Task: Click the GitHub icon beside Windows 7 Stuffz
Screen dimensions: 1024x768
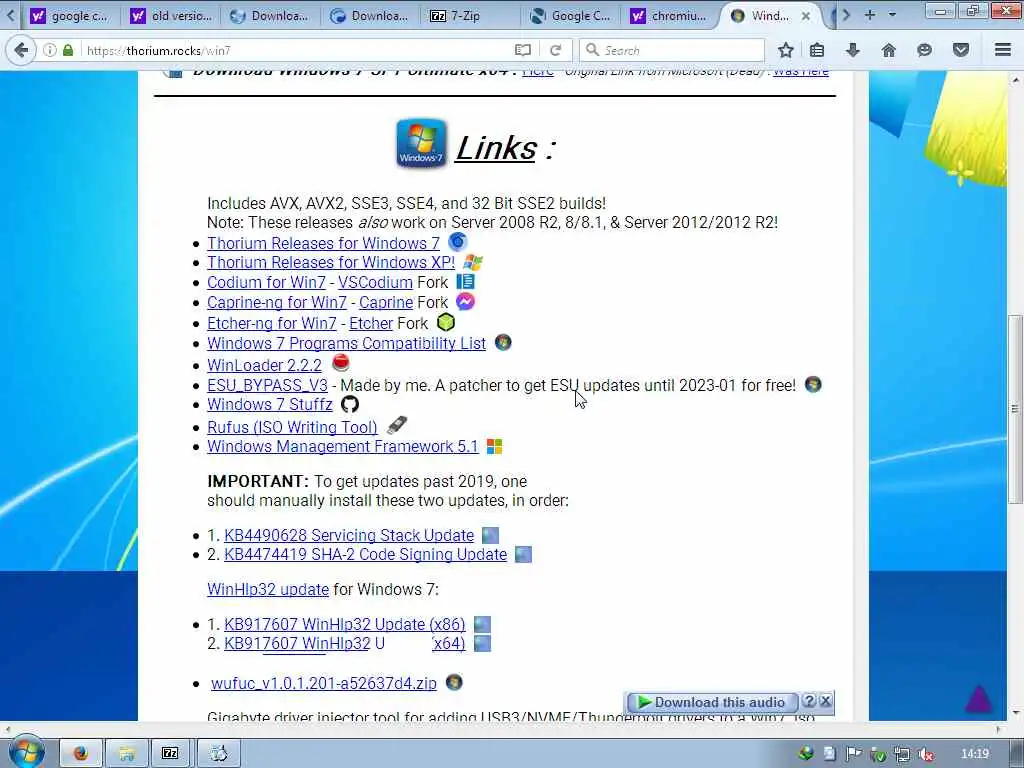Action: tap(350, 404)
